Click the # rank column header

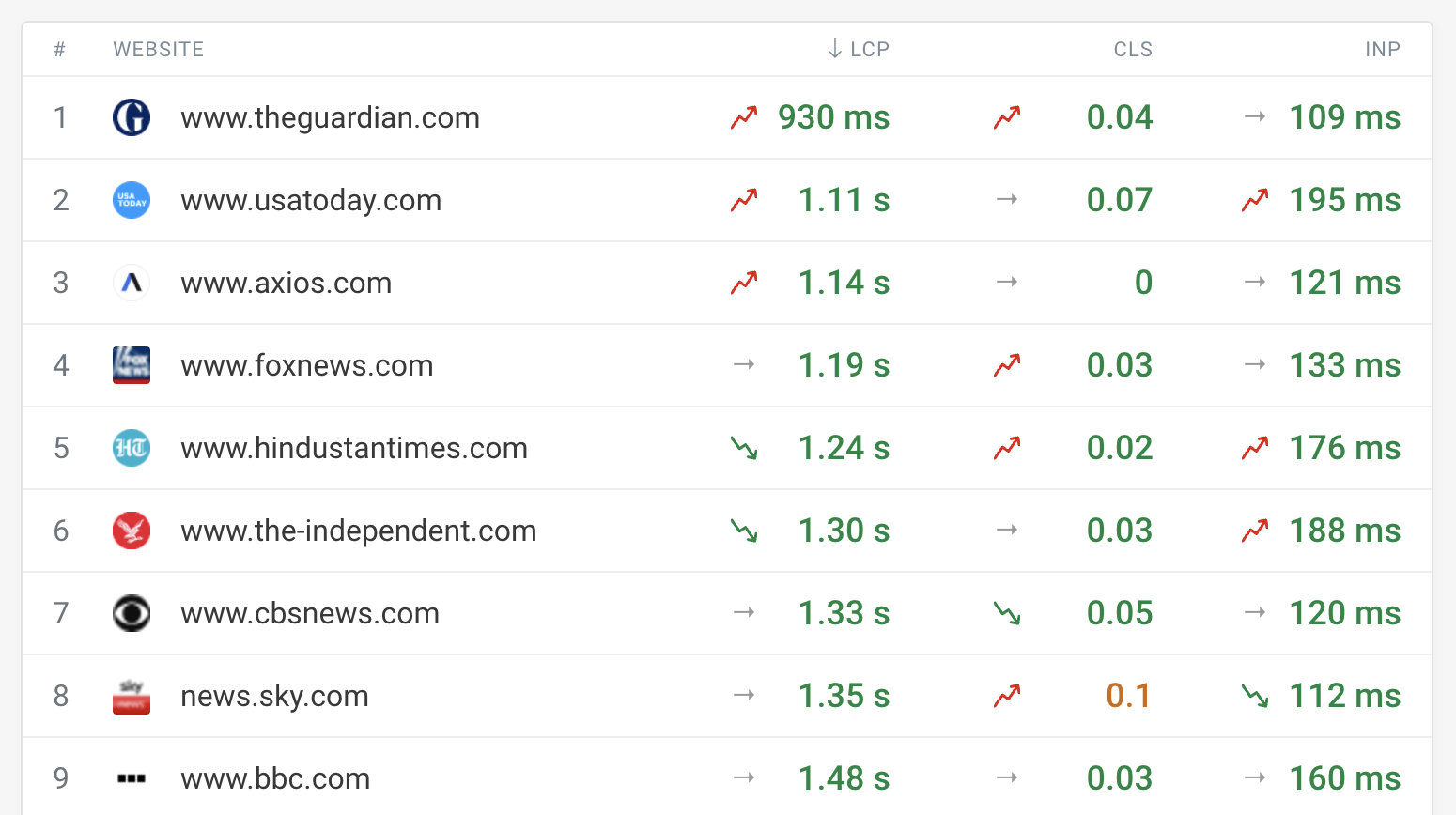click(59, 49)
